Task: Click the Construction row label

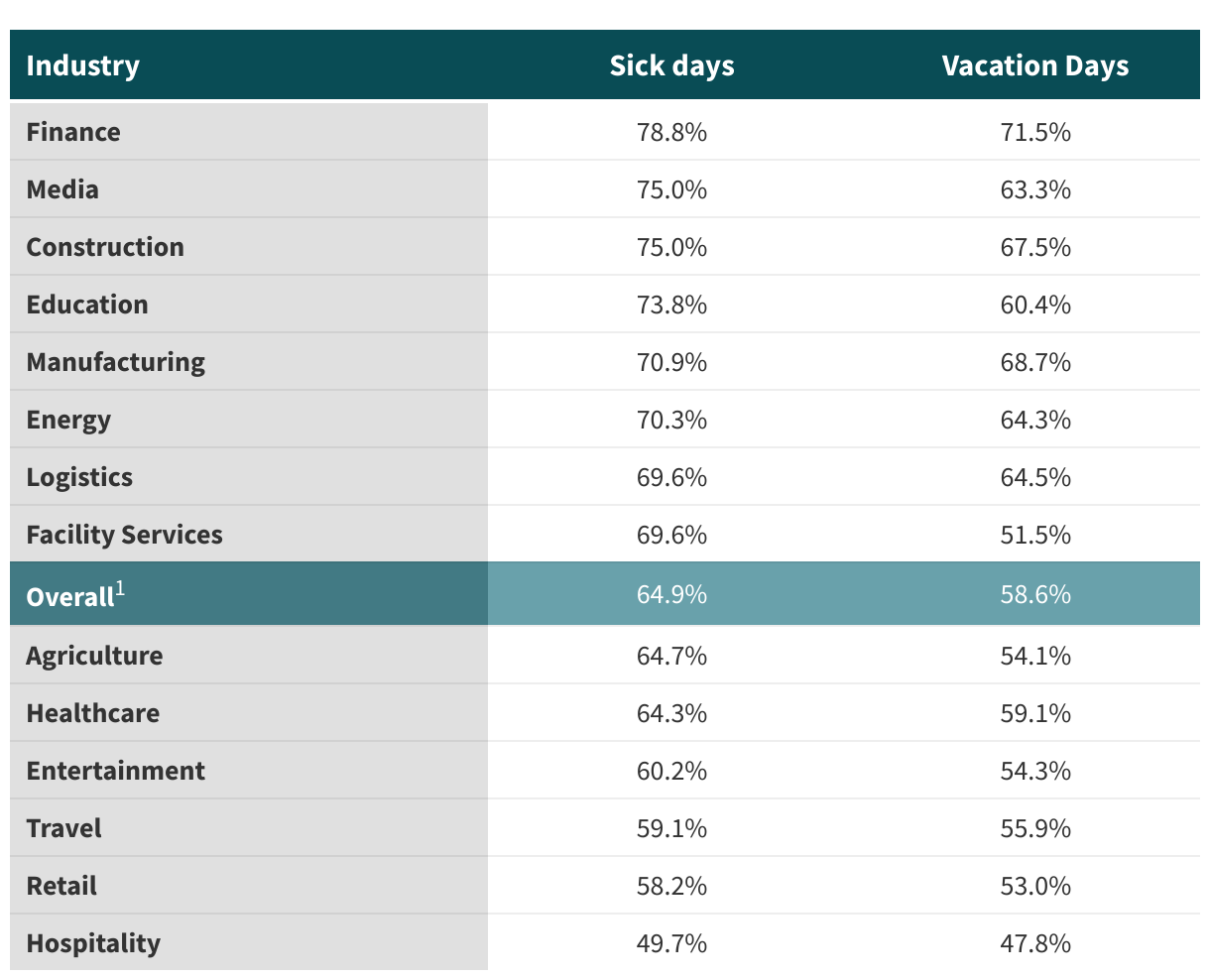Action: pyautogui.click(x=105, y=247)
